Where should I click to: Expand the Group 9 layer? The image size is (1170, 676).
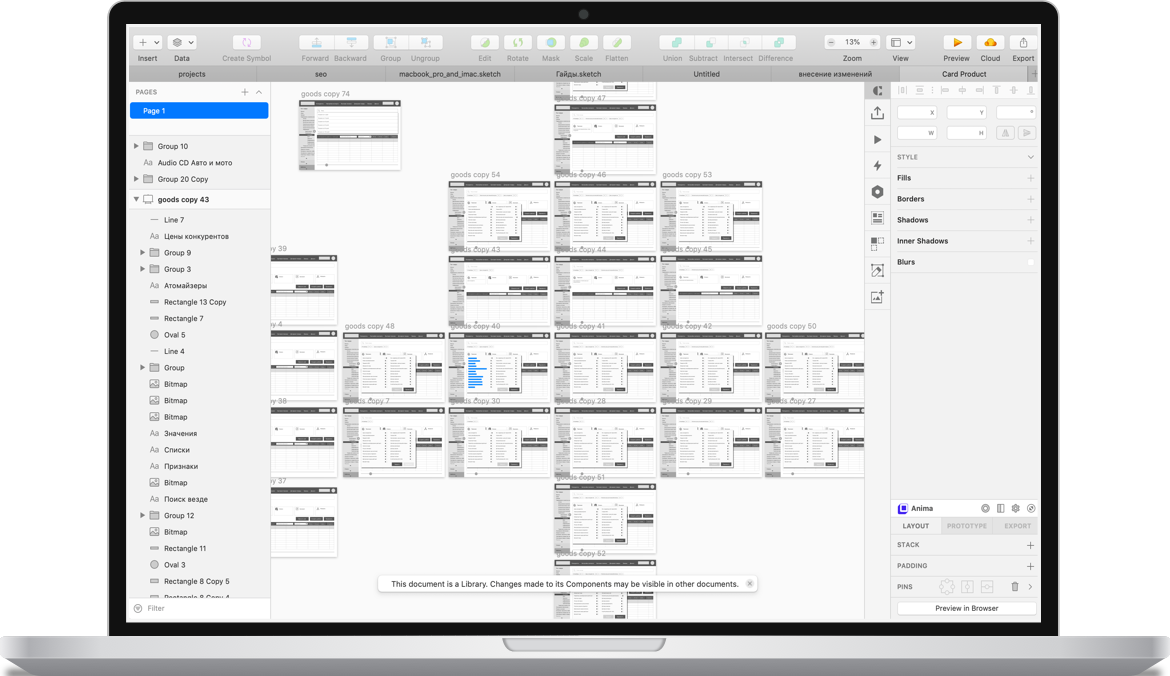point(143,252)
